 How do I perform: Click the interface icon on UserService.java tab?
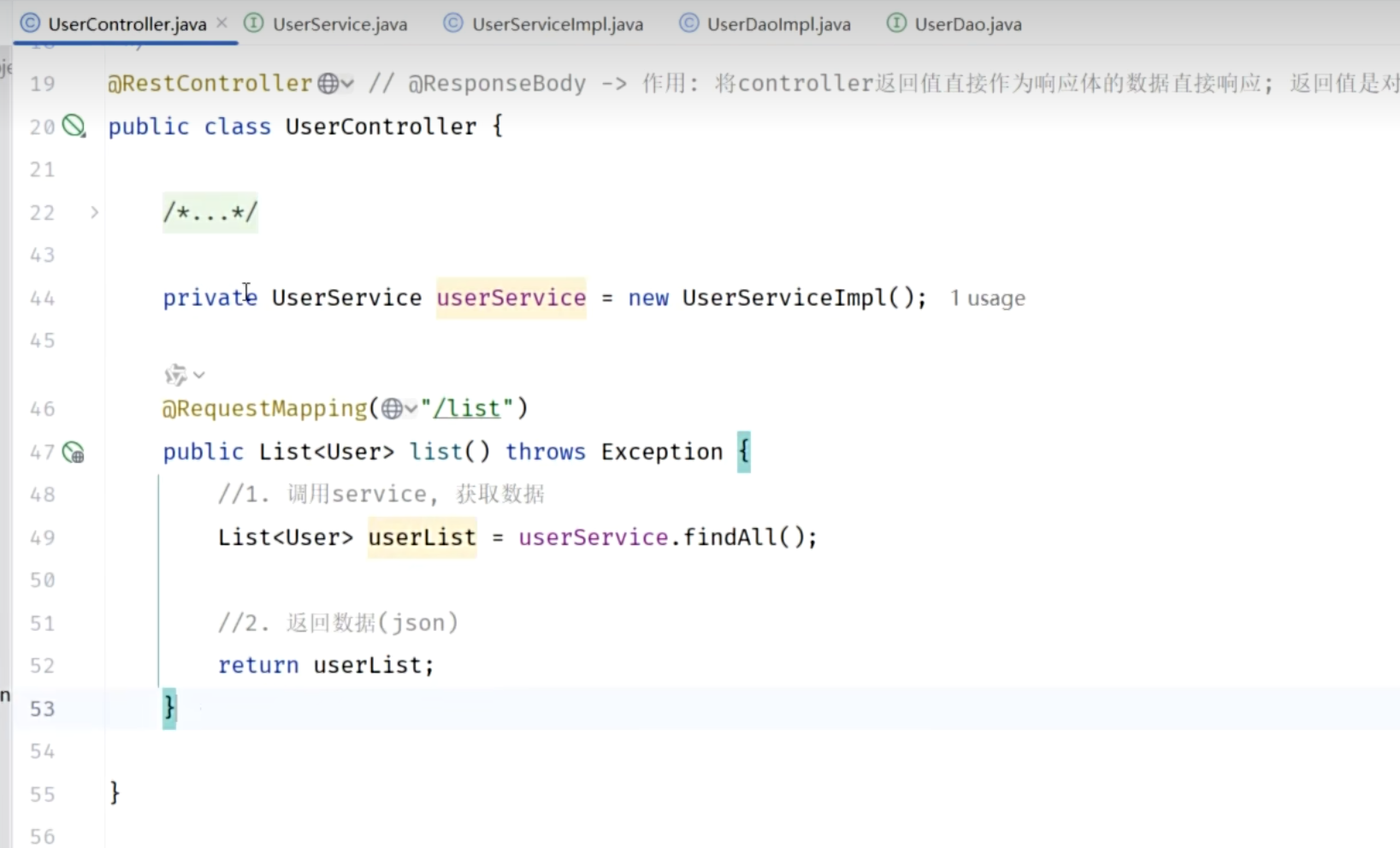tap(254, 24)
